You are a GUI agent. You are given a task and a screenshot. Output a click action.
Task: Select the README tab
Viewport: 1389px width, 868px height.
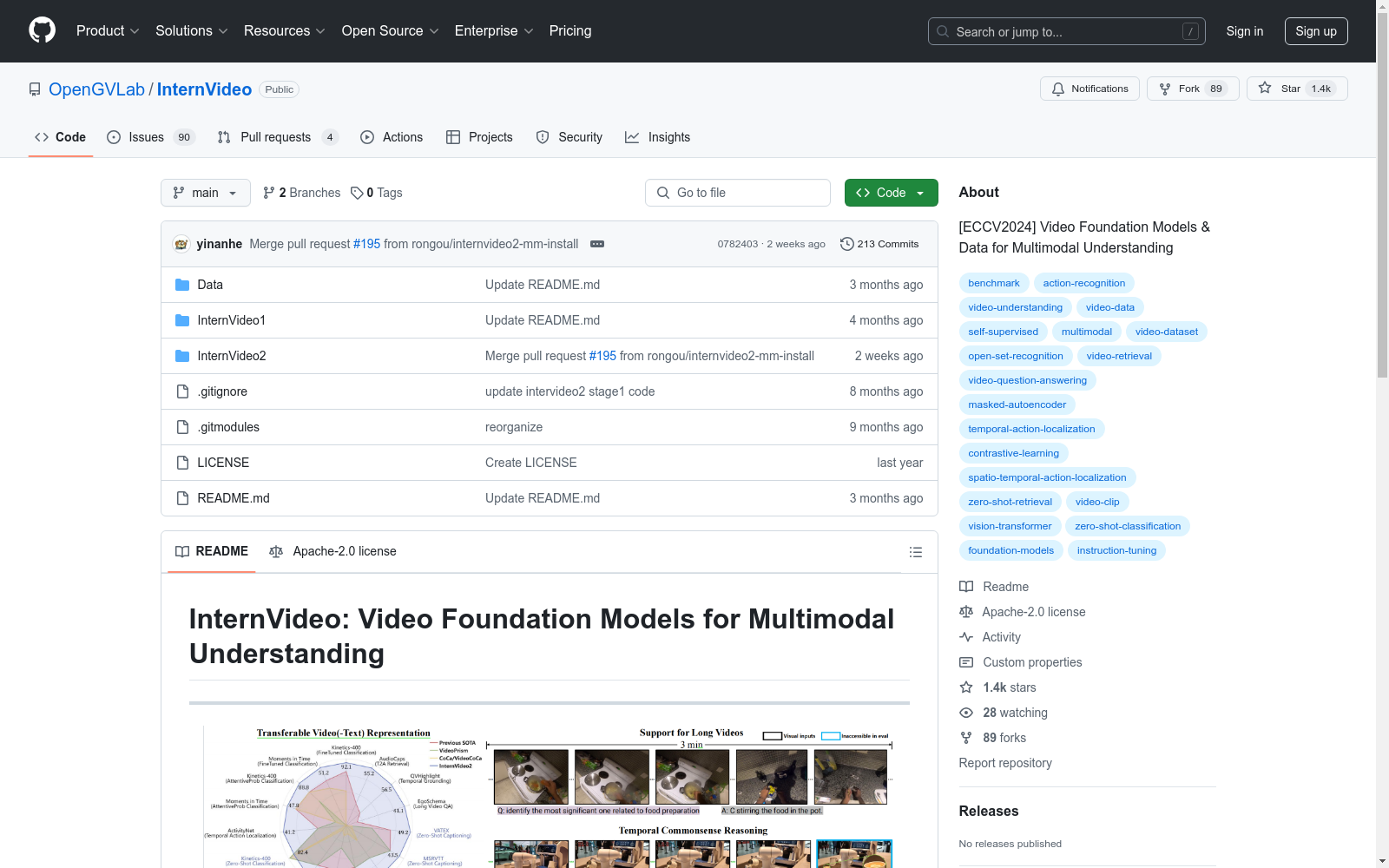coord(212,551)
